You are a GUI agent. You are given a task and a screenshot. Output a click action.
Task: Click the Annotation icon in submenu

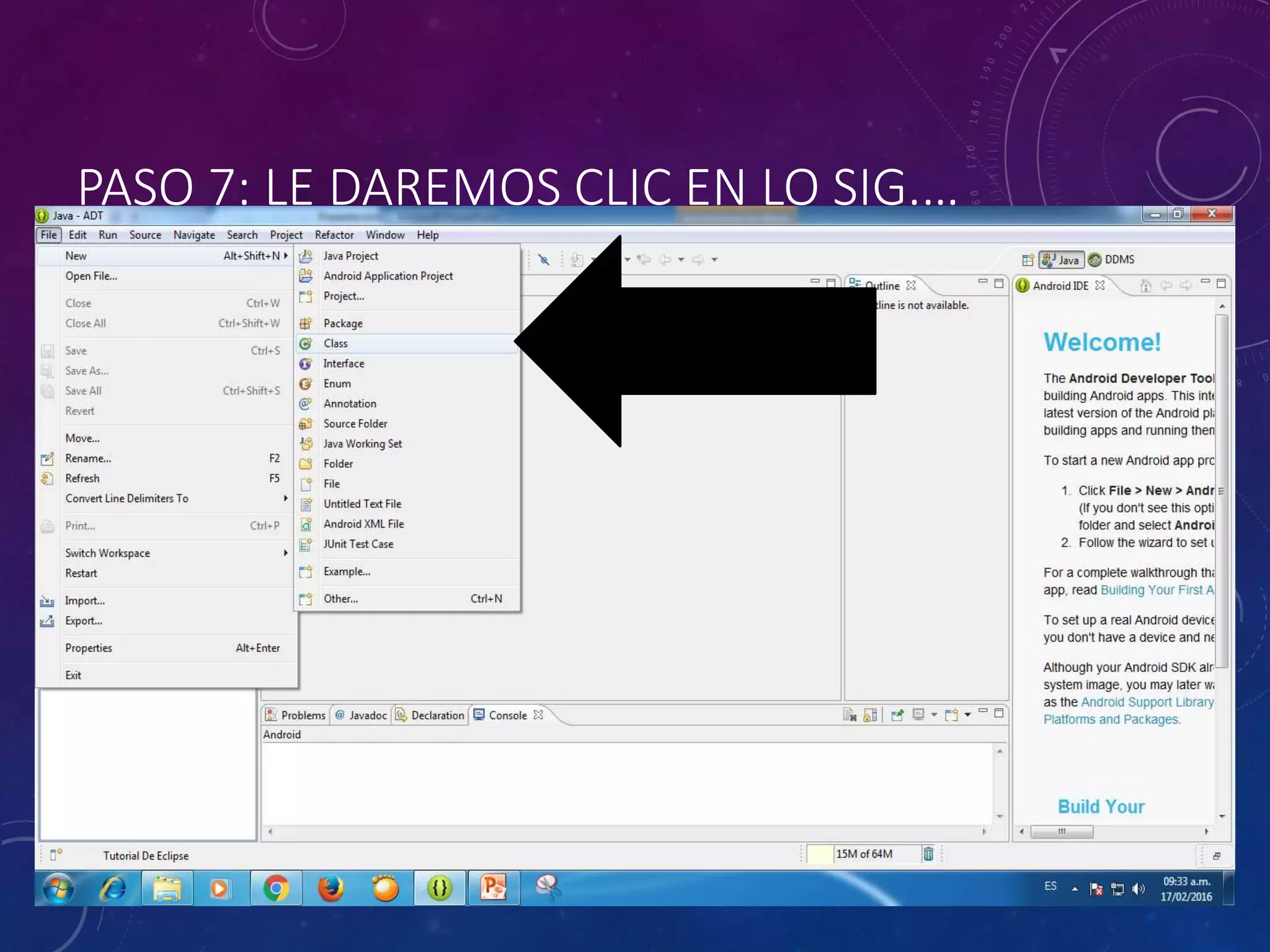(306, 403)
